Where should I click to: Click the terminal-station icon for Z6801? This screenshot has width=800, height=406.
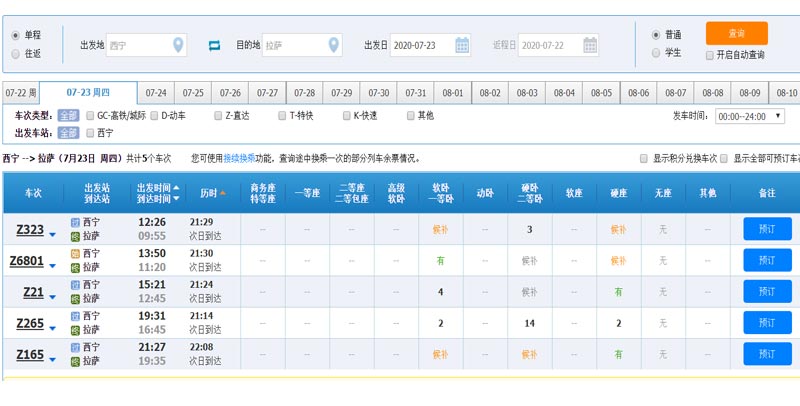(x=76, y=267)
